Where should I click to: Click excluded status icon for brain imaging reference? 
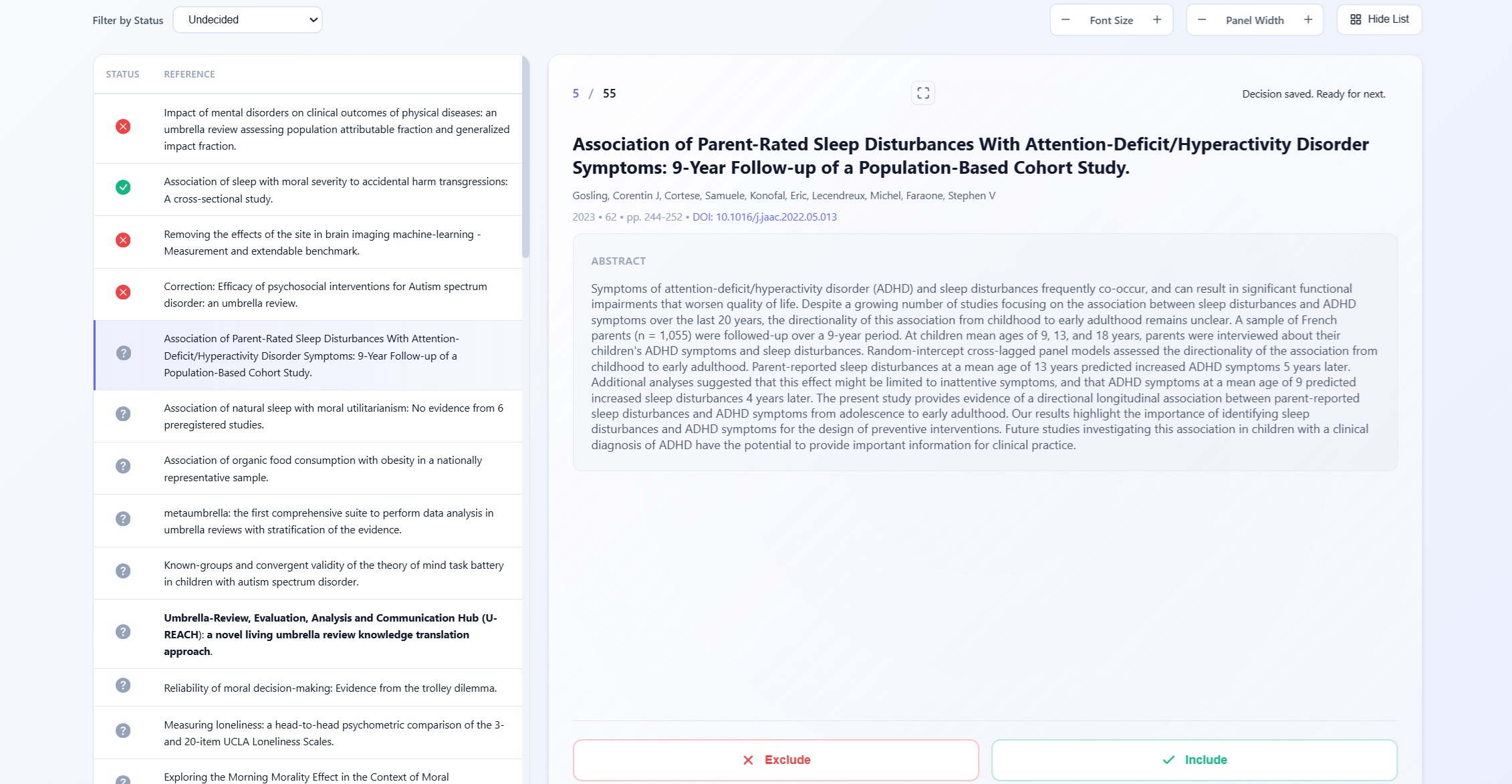click(123, 241)
